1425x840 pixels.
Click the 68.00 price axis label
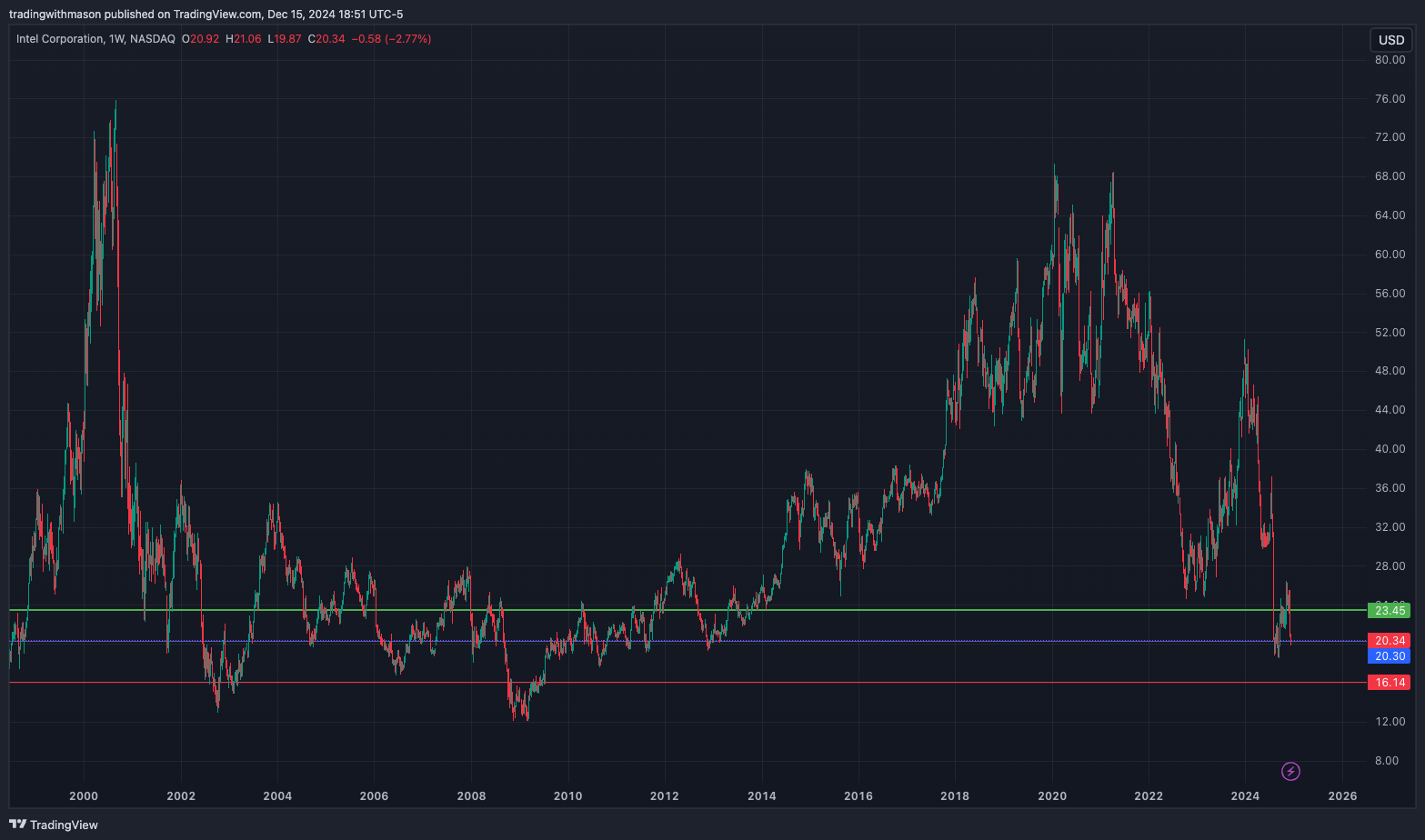(x=1390, y=176)
